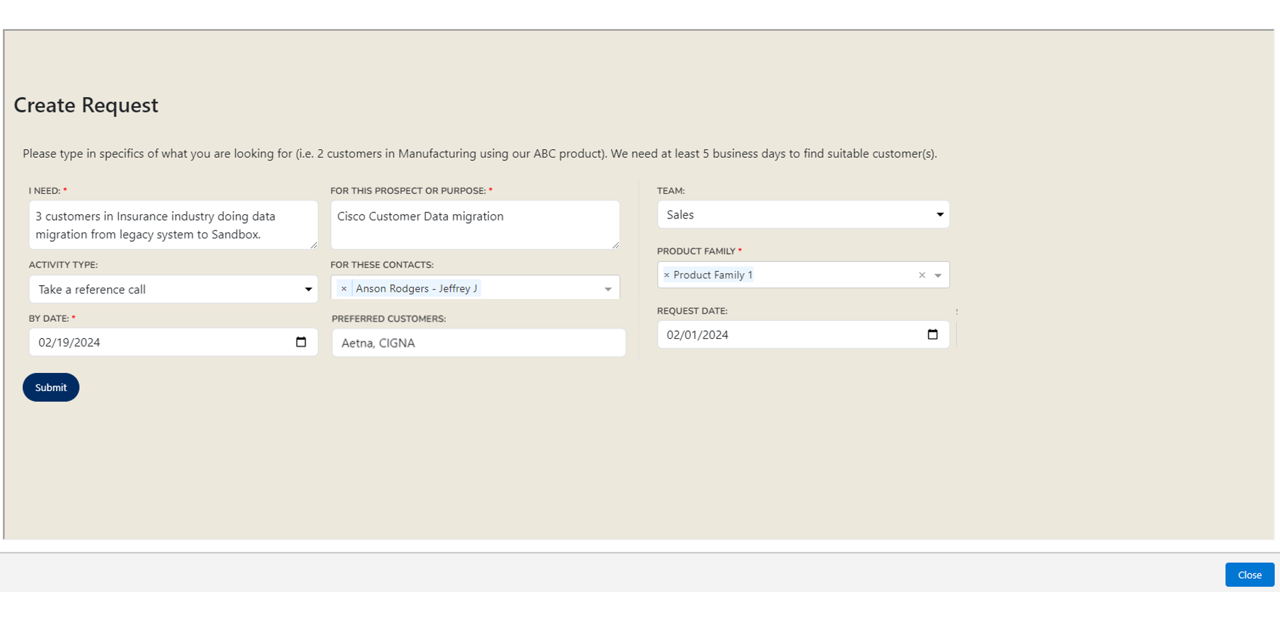Click into the Preferred Customers field
This screenshot has width=1280, height=628.
point(478,343)
